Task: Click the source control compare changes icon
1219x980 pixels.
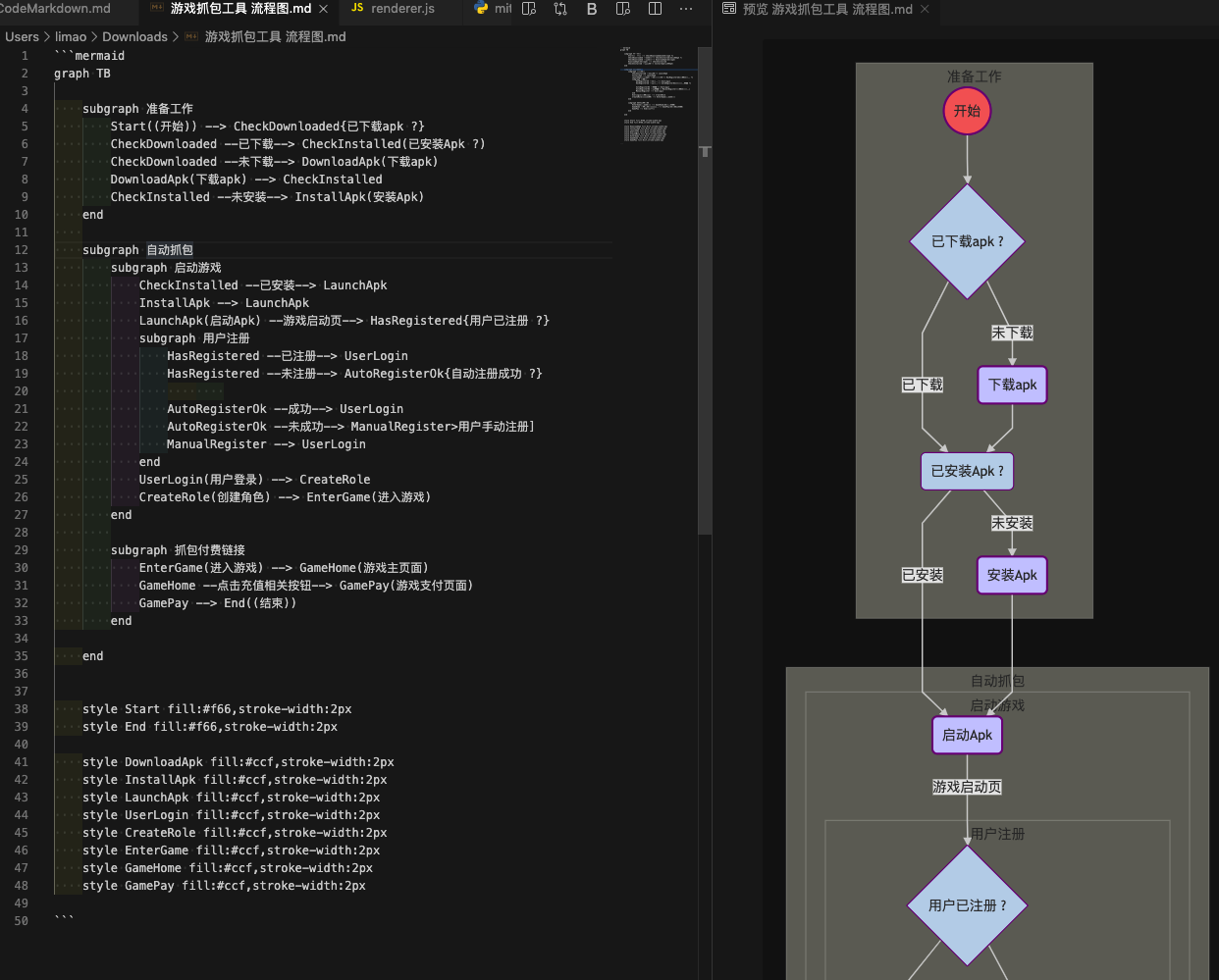Action: click(x=560, y=9)
